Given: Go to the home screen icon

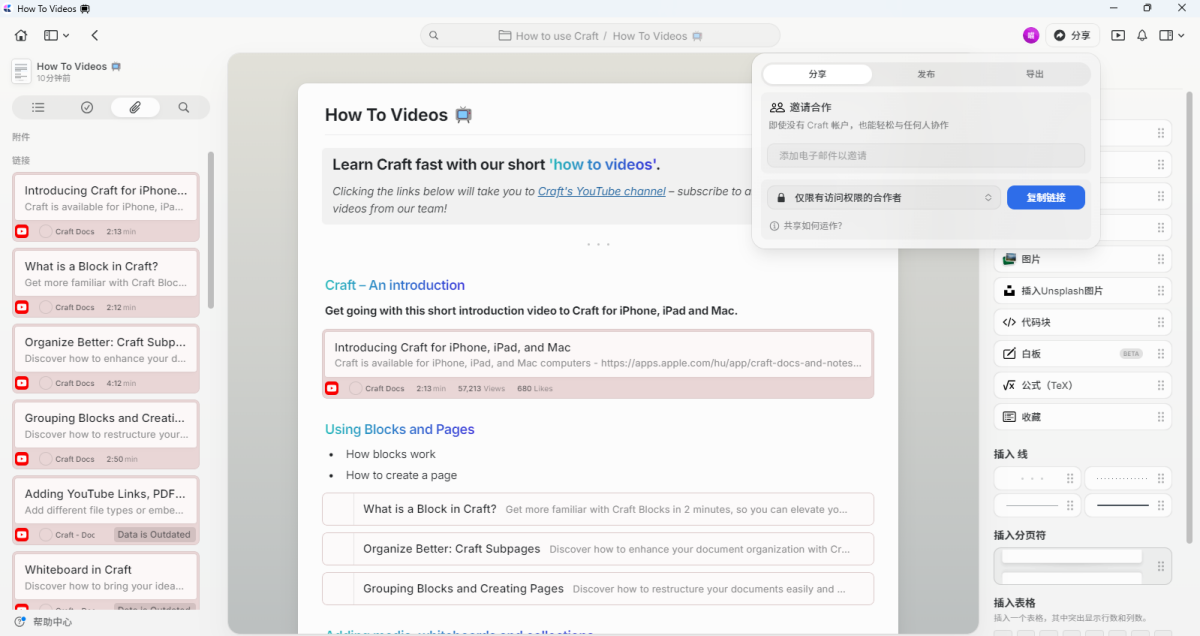Looking at the screenshot, I should (x=21, y=35).
